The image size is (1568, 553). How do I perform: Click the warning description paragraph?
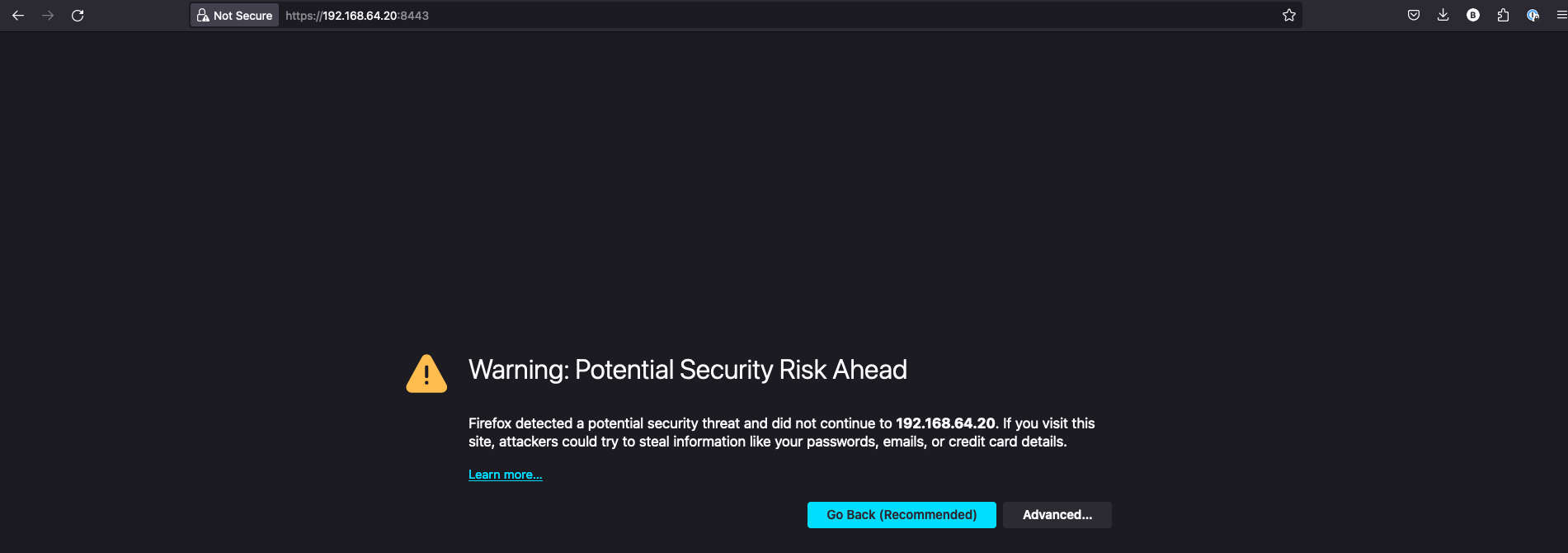pyautogui.click(x=767, y=442)
